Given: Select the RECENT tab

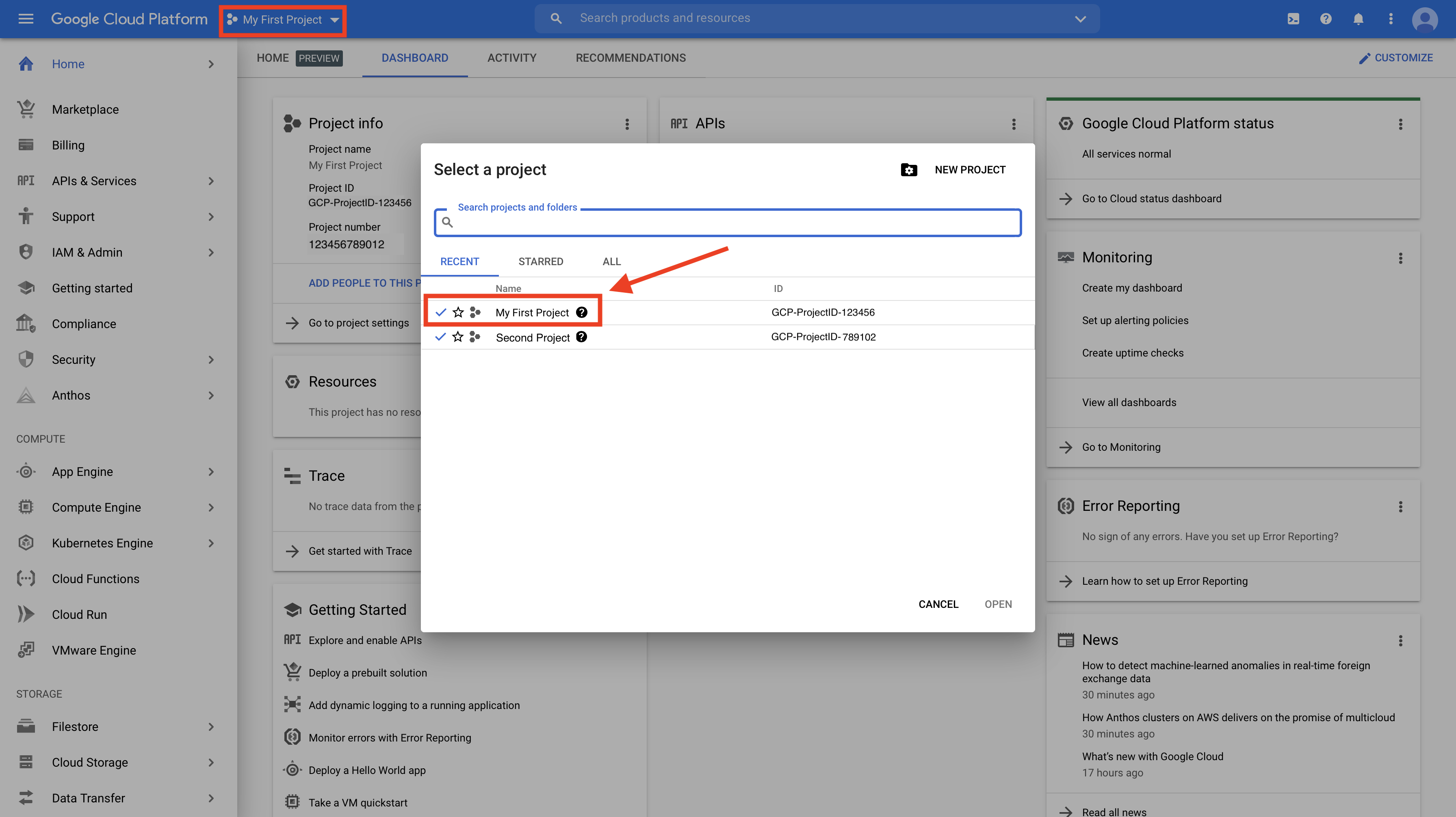Looking at the screenshot, I should [x=459, y=261].
